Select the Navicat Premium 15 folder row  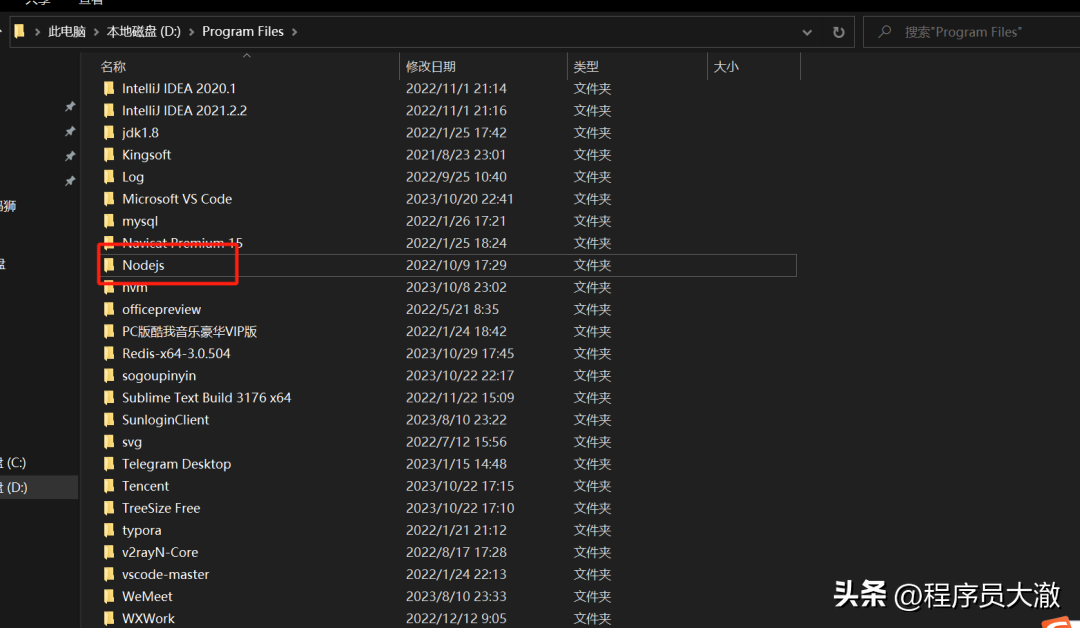click(448, 243)
